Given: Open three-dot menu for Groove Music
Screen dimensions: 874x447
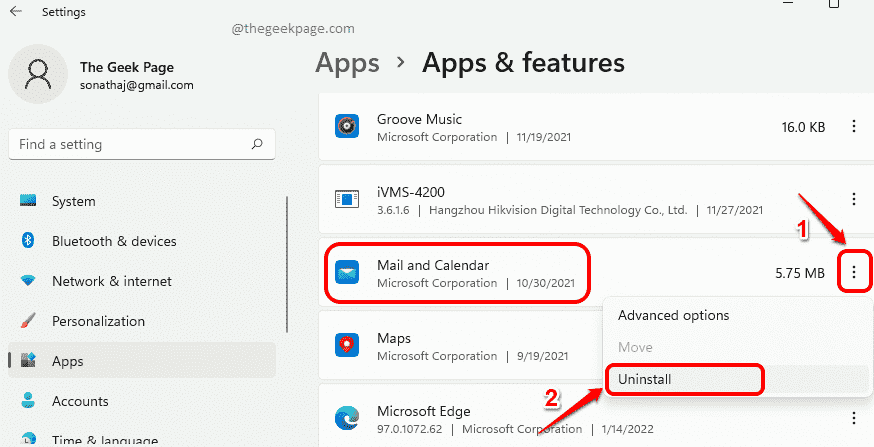Looking at the screenshot, I should (x=853, y=127).
